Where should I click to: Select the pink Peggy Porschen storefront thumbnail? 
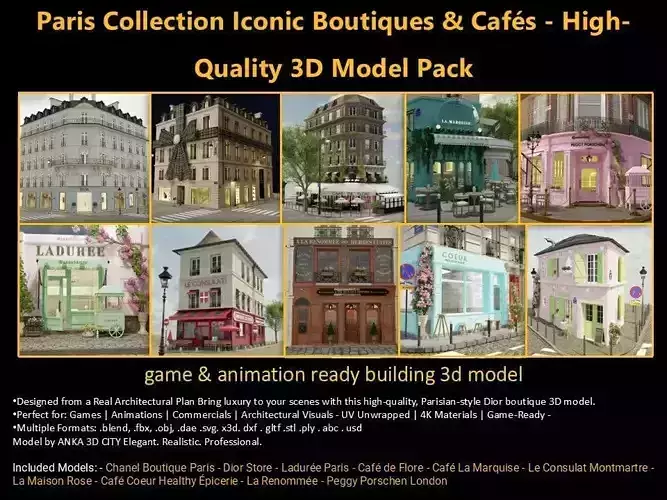tap(586, 158)
